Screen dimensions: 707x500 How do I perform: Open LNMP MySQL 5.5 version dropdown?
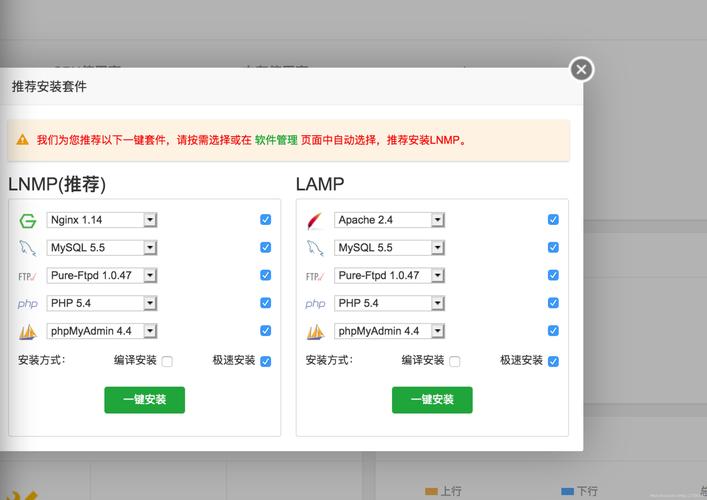pos(101,248)
